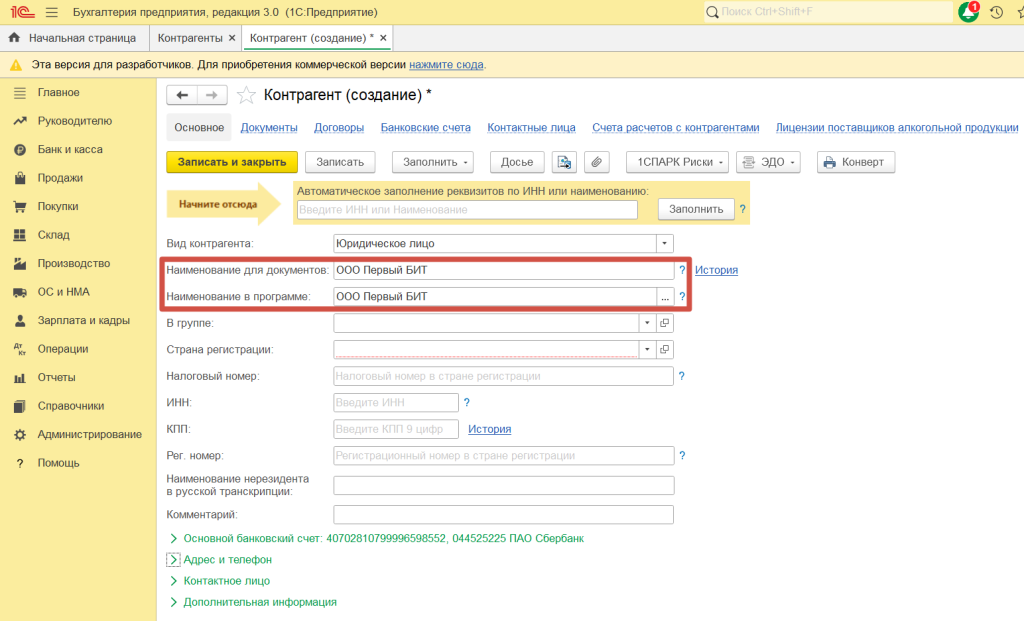Click the История link next to КПП

(x=489, y=429)
